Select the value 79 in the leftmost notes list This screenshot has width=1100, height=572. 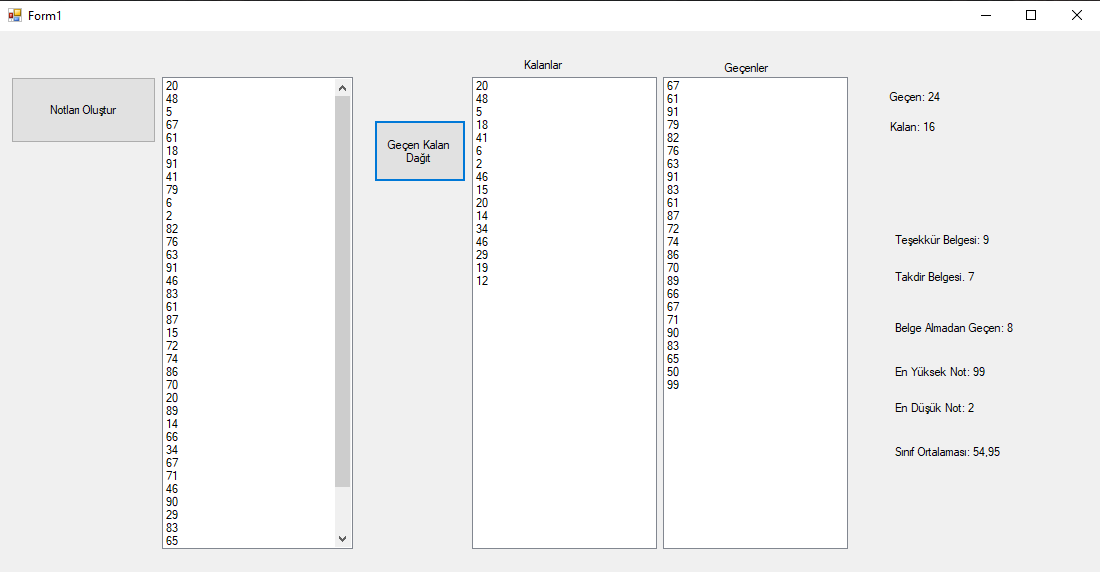click(x=172, y=190)
